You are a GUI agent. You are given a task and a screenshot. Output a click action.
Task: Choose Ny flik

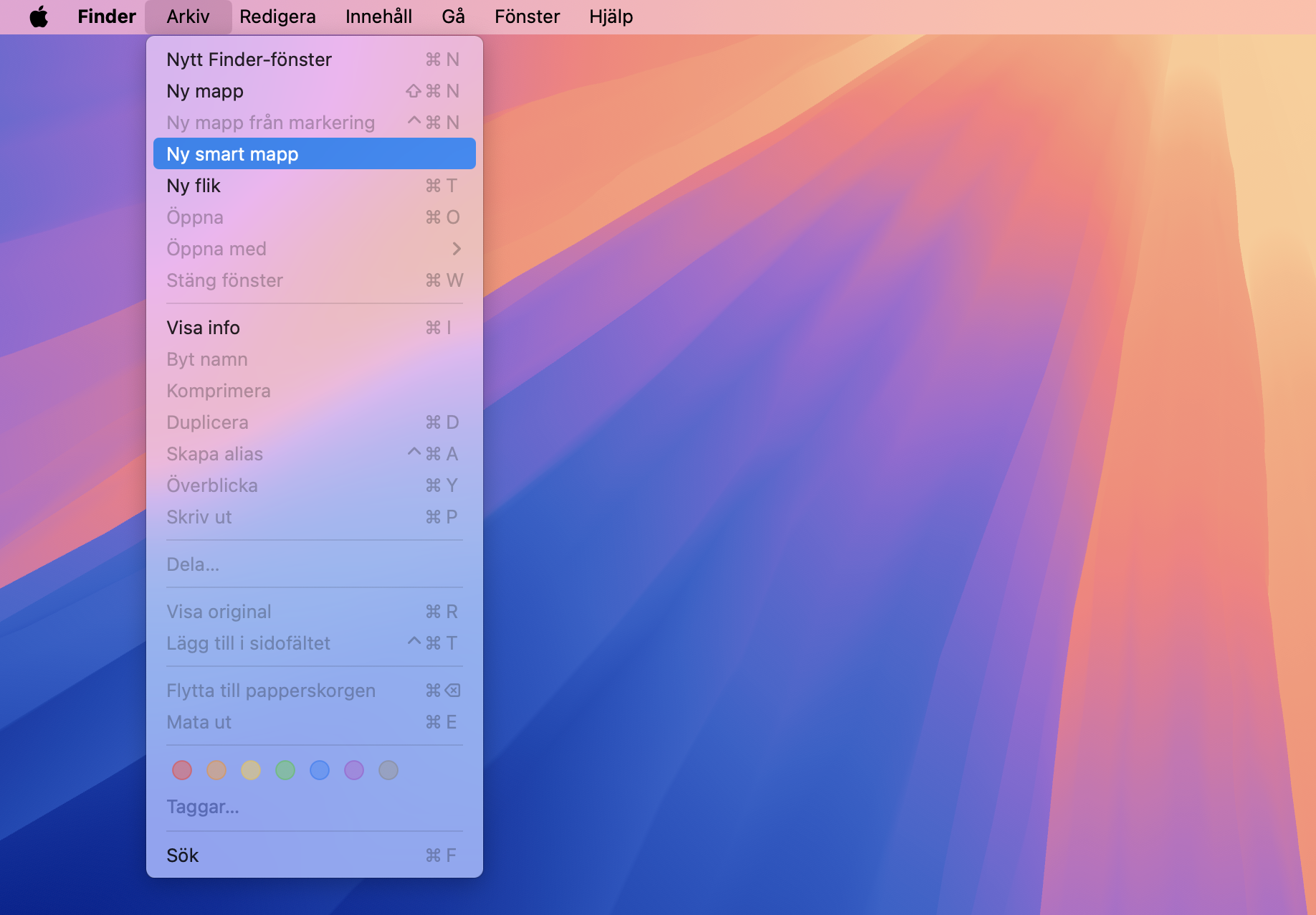point(315,186)
